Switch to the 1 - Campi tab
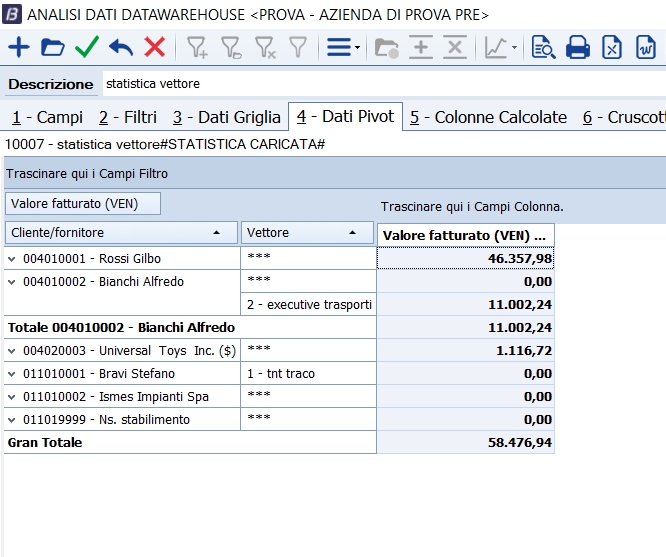Image resolution: width=666 pixels, height=557 pixels. point(47,117)
